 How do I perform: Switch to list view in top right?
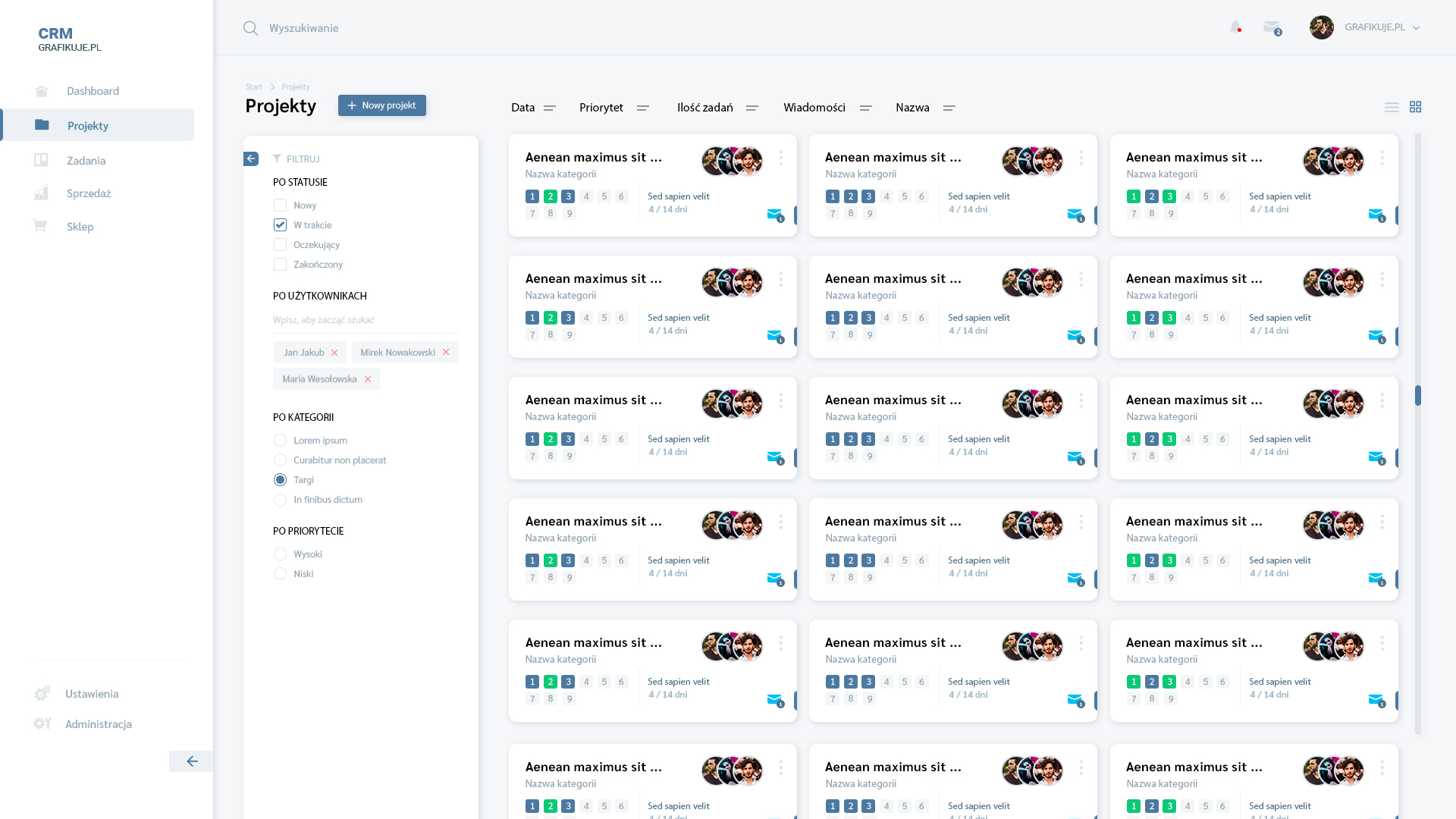(x=1392, y=107)
